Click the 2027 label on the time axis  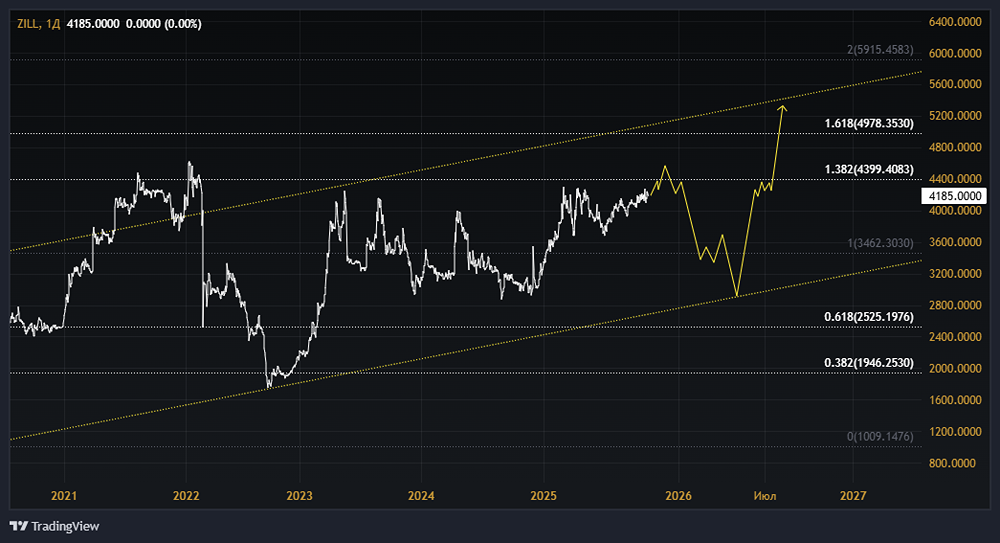tap(853, 496)
